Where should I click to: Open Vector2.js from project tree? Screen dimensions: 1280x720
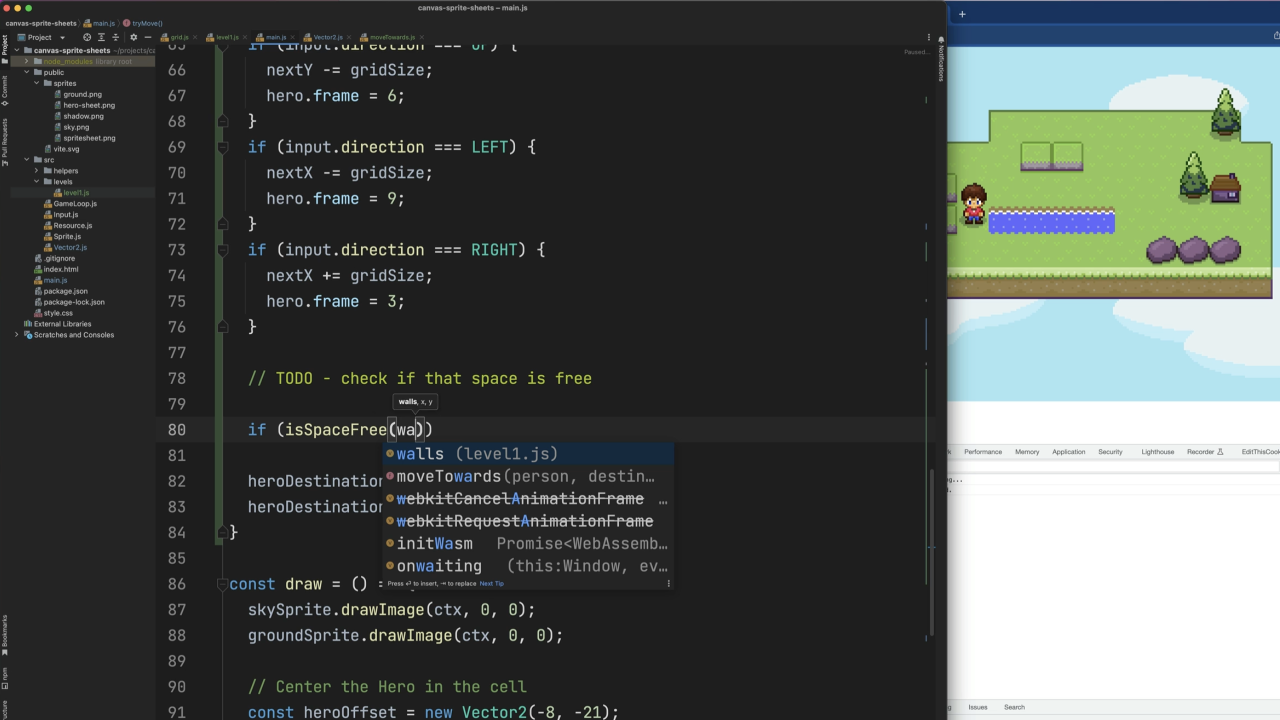70,248
